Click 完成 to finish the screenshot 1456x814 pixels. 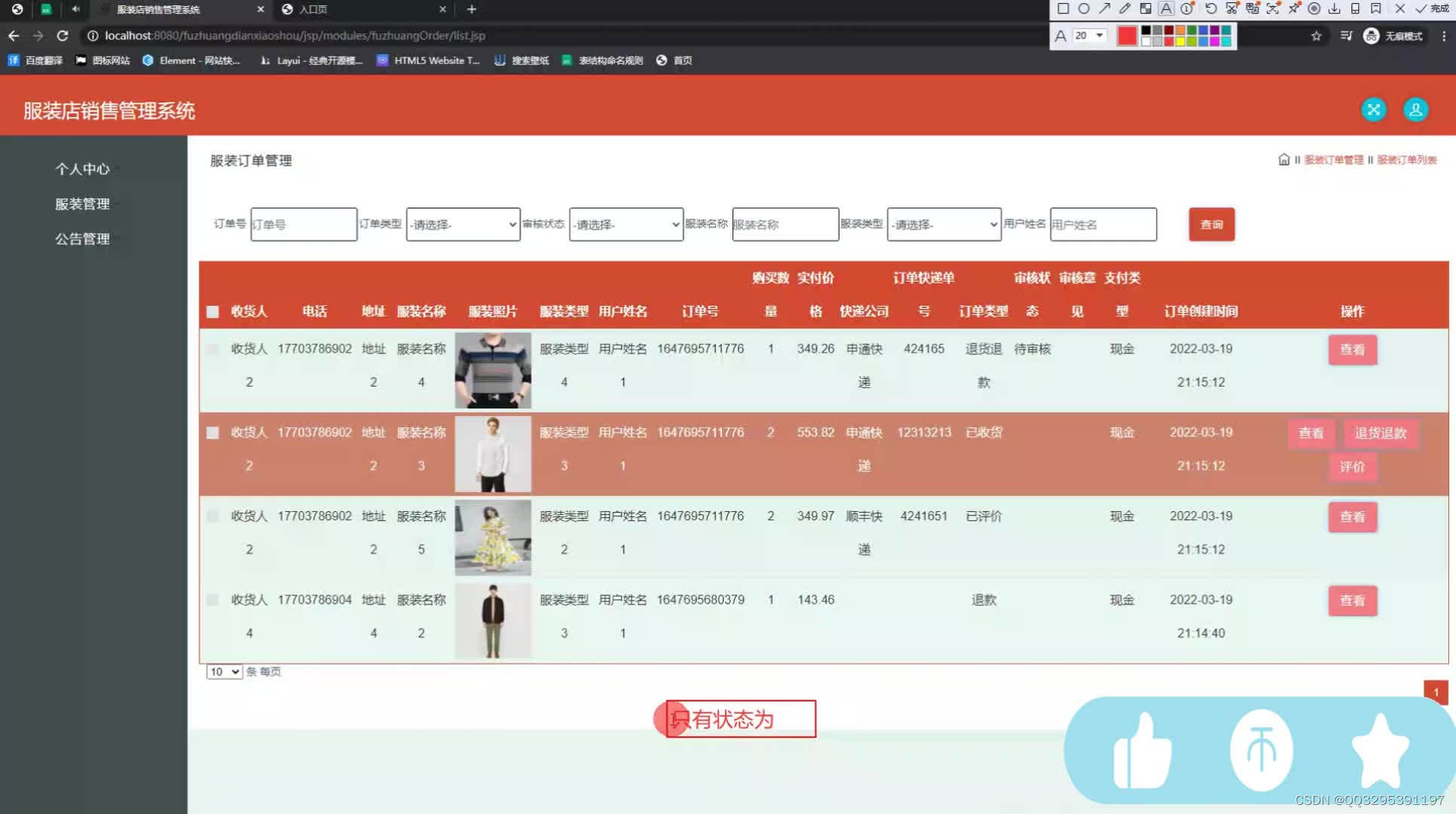[x=1433, y=8]
